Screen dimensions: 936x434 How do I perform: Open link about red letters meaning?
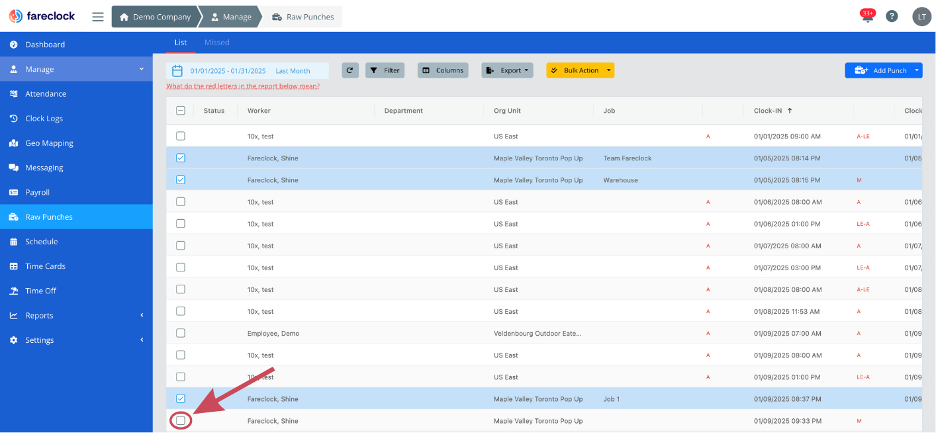[243, 86]
